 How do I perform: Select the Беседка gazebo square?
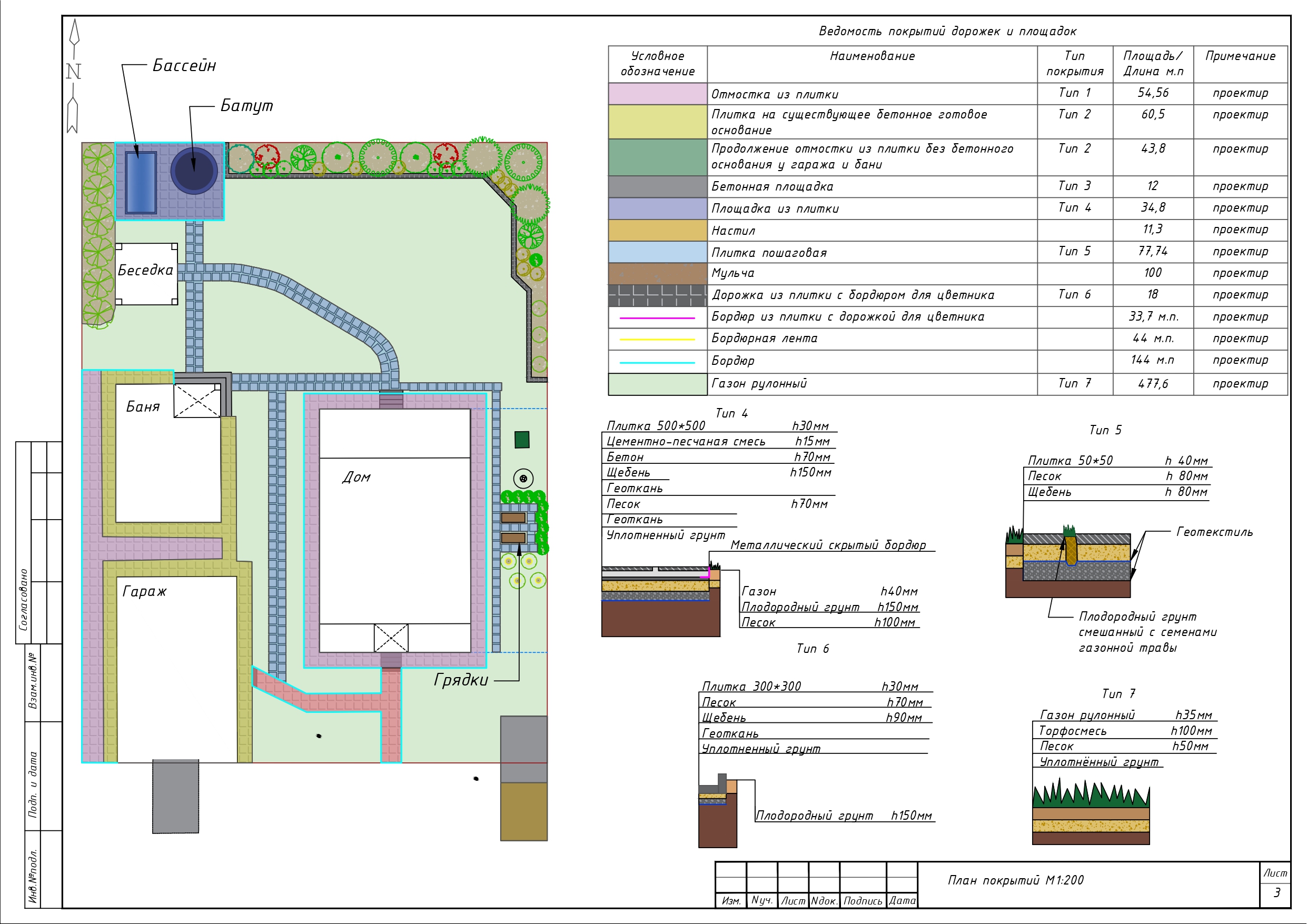point(146,274)
